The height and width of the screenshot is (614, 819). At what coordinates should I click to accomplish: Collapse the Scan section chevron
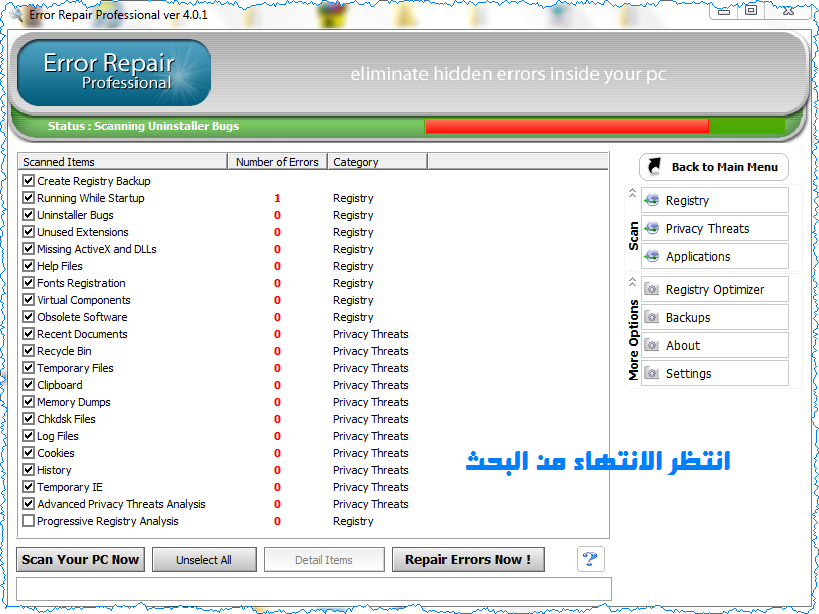[632, 193]
